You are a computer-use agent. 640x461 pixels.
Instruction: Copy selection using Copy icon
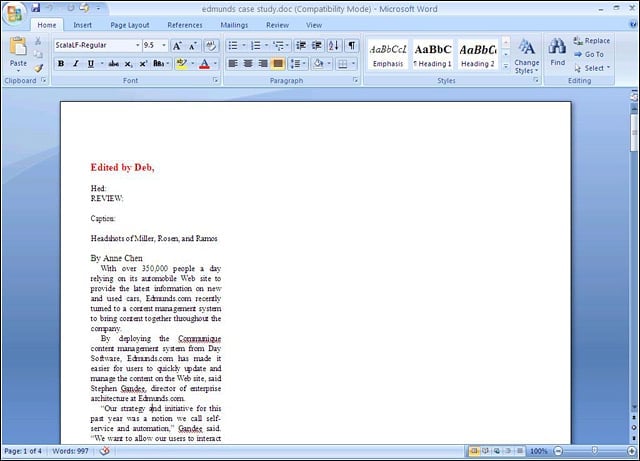[38, 54]
